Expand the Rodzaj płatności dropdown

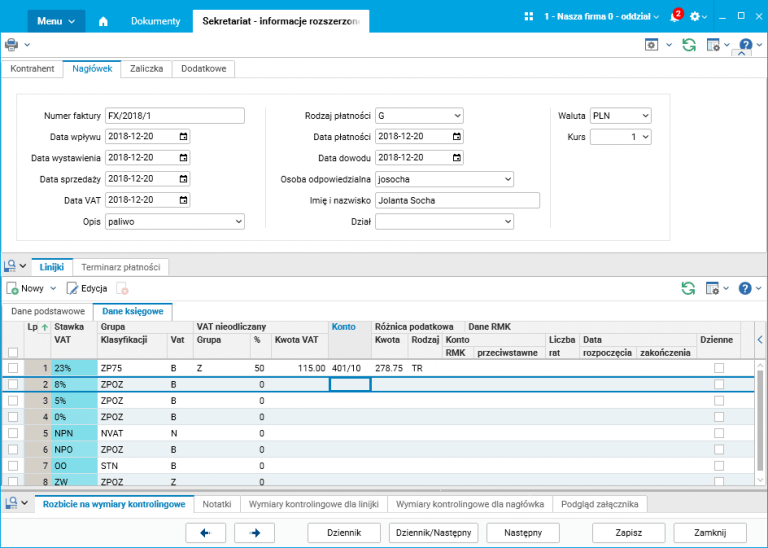[457, 116]
